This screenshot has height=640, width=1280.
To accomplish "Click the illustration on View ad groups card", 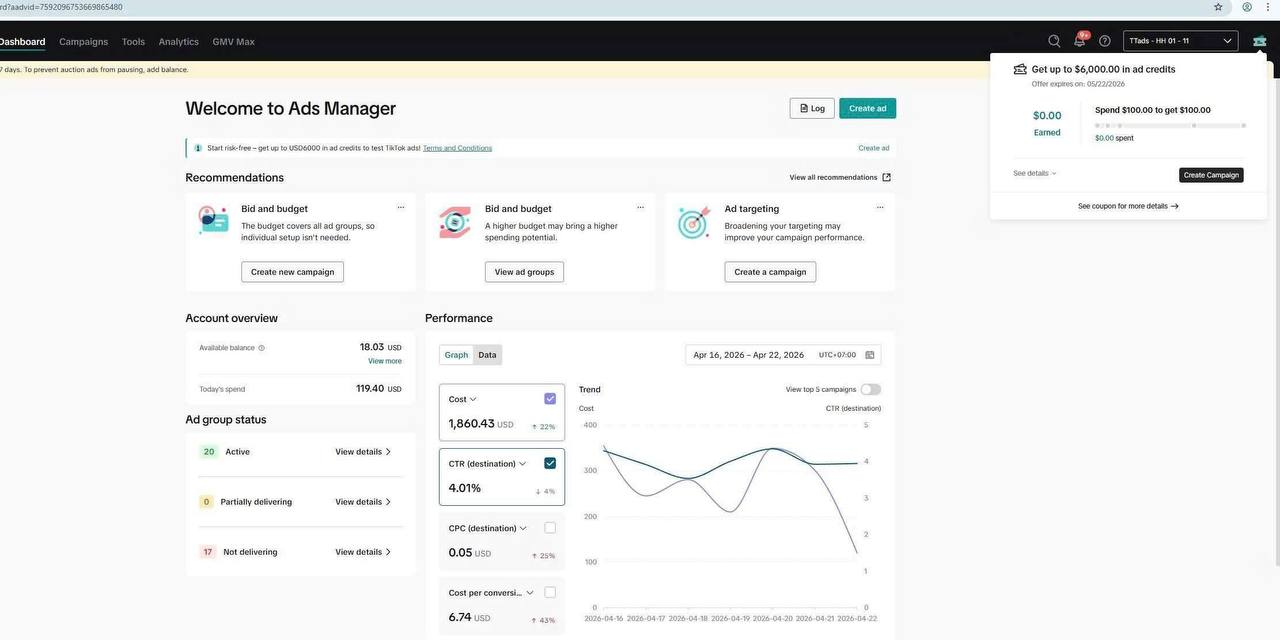I will tap(455, 222).
